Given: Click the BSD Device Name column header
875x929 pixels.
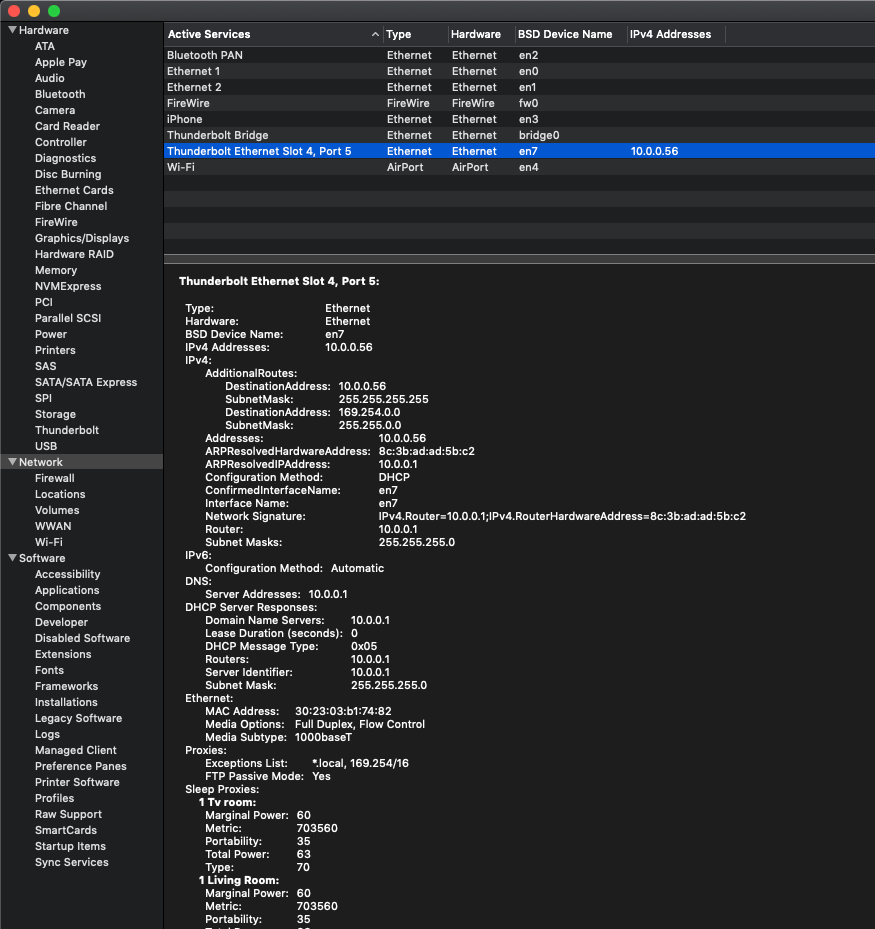Looking at the screenshot, I should click(565, 34).
